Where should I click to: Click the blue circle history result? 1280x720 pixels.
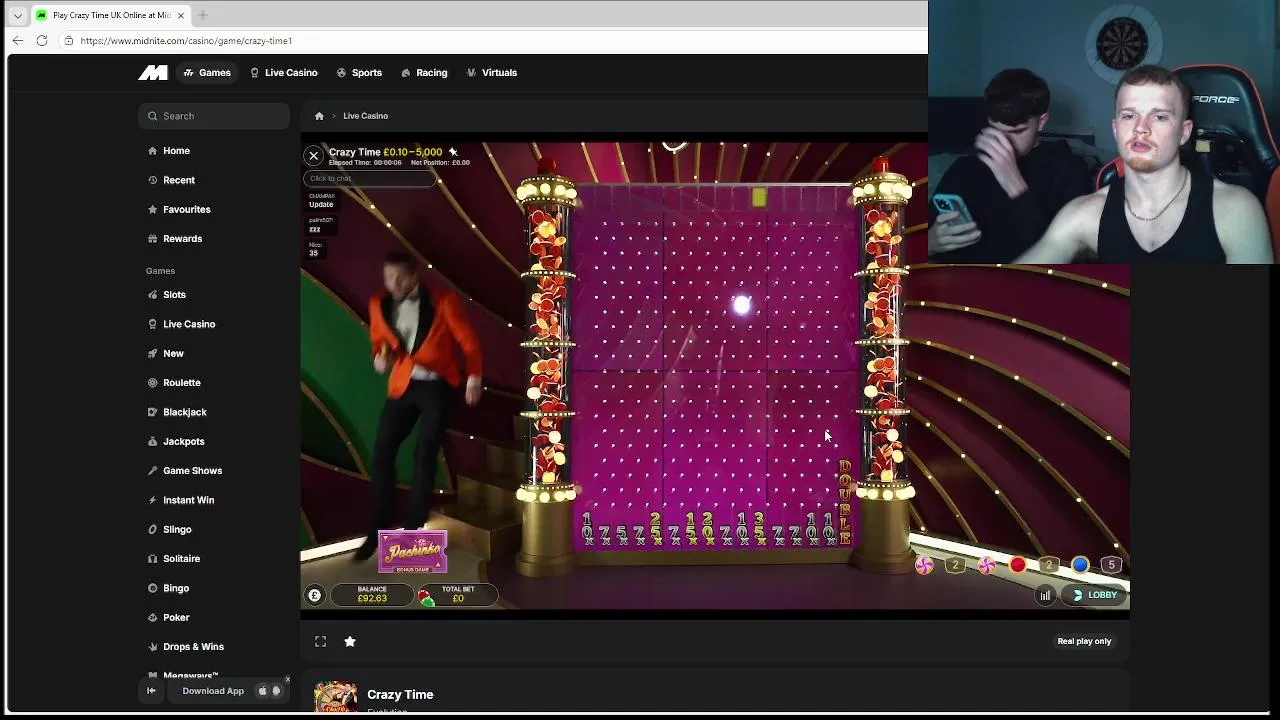pyautogui.click(x=1080, y=565)
